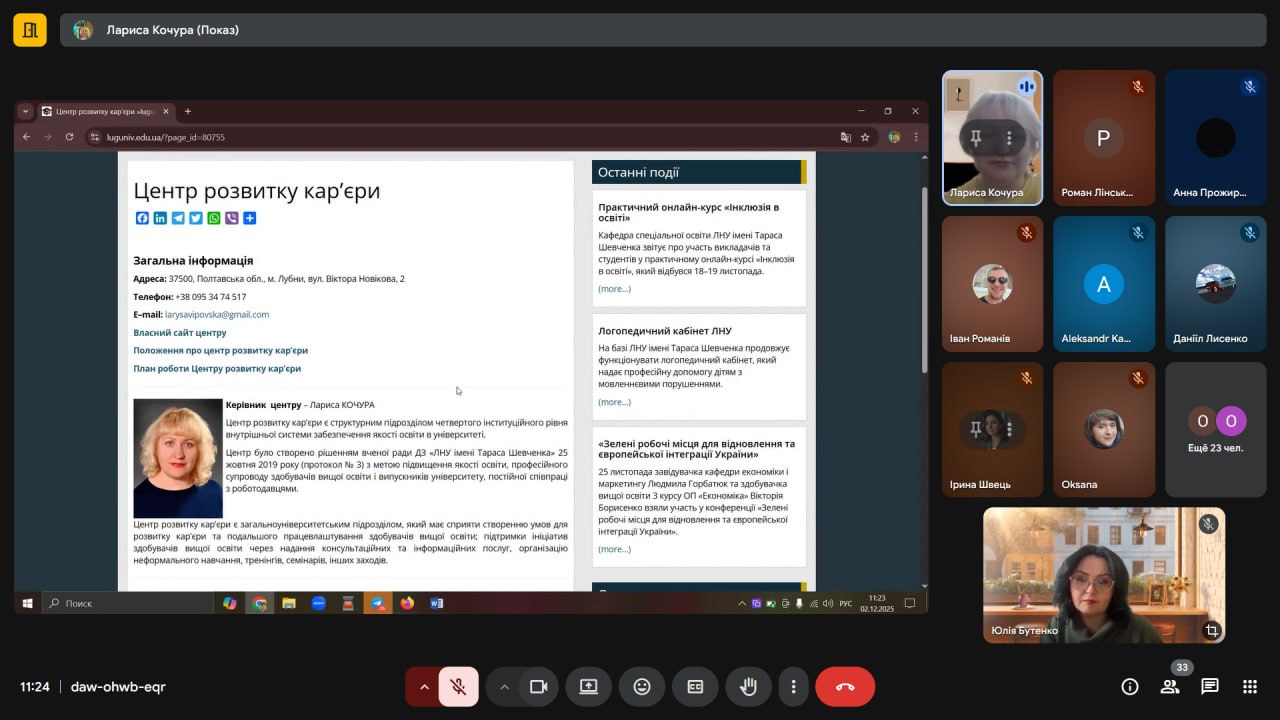Pin Ірина Швець's video tile
This screenshot has width=1280, height=720.
(x=976, y=429)
